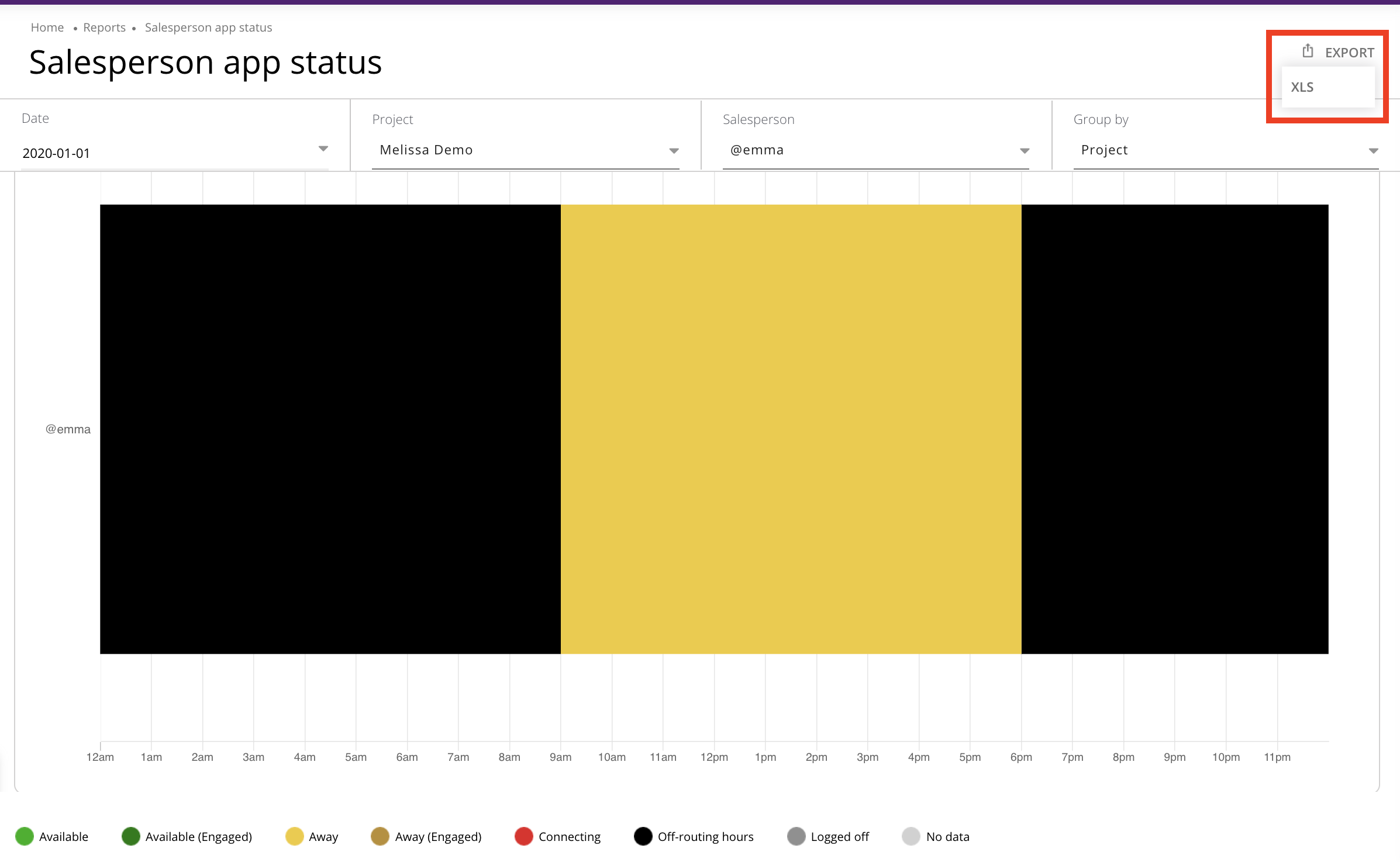Click the 12pm axis label
The image size is (1400, 862).
click(714, 757)
